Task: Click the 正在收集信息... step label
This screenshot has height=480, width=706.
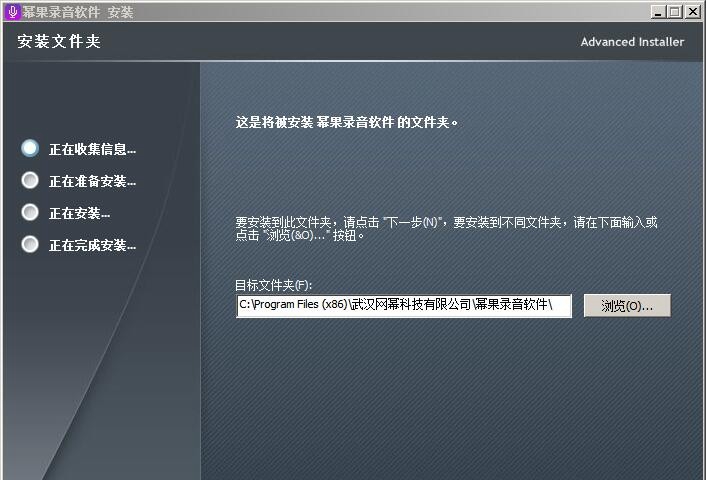Action: click(x=92, y=149)
